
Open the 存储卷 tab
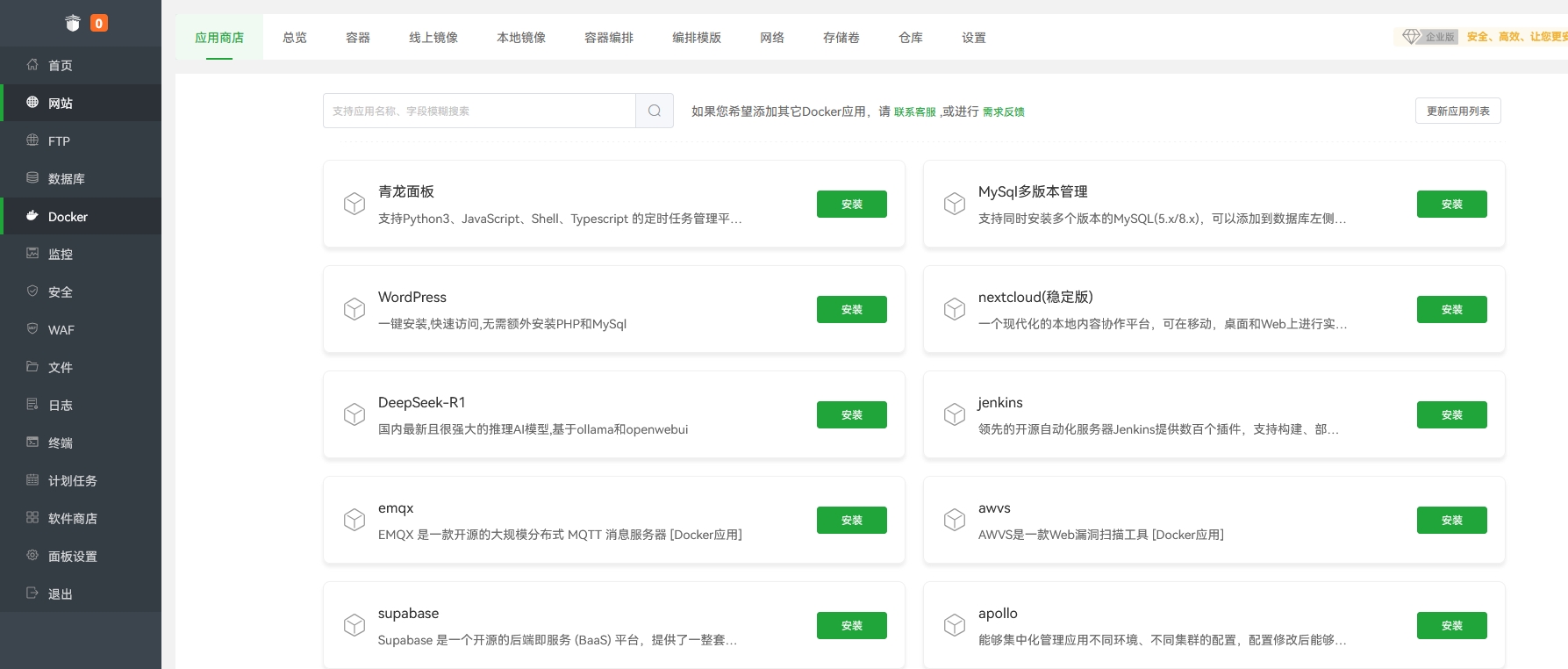pos(841,38)
